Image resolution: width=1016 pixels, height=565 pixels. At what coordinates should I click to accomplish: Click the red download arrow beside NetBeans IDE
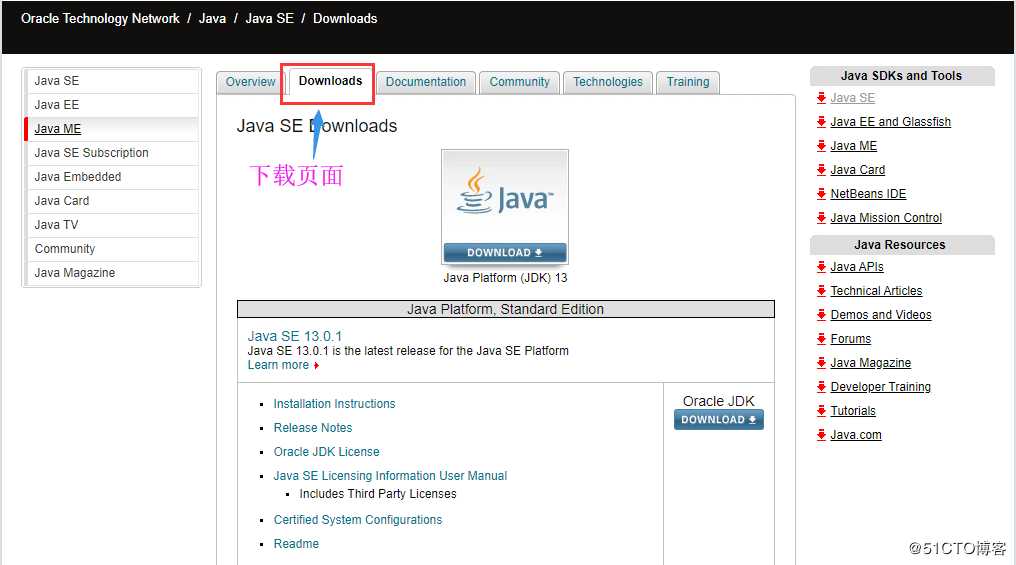pos(821,194)
